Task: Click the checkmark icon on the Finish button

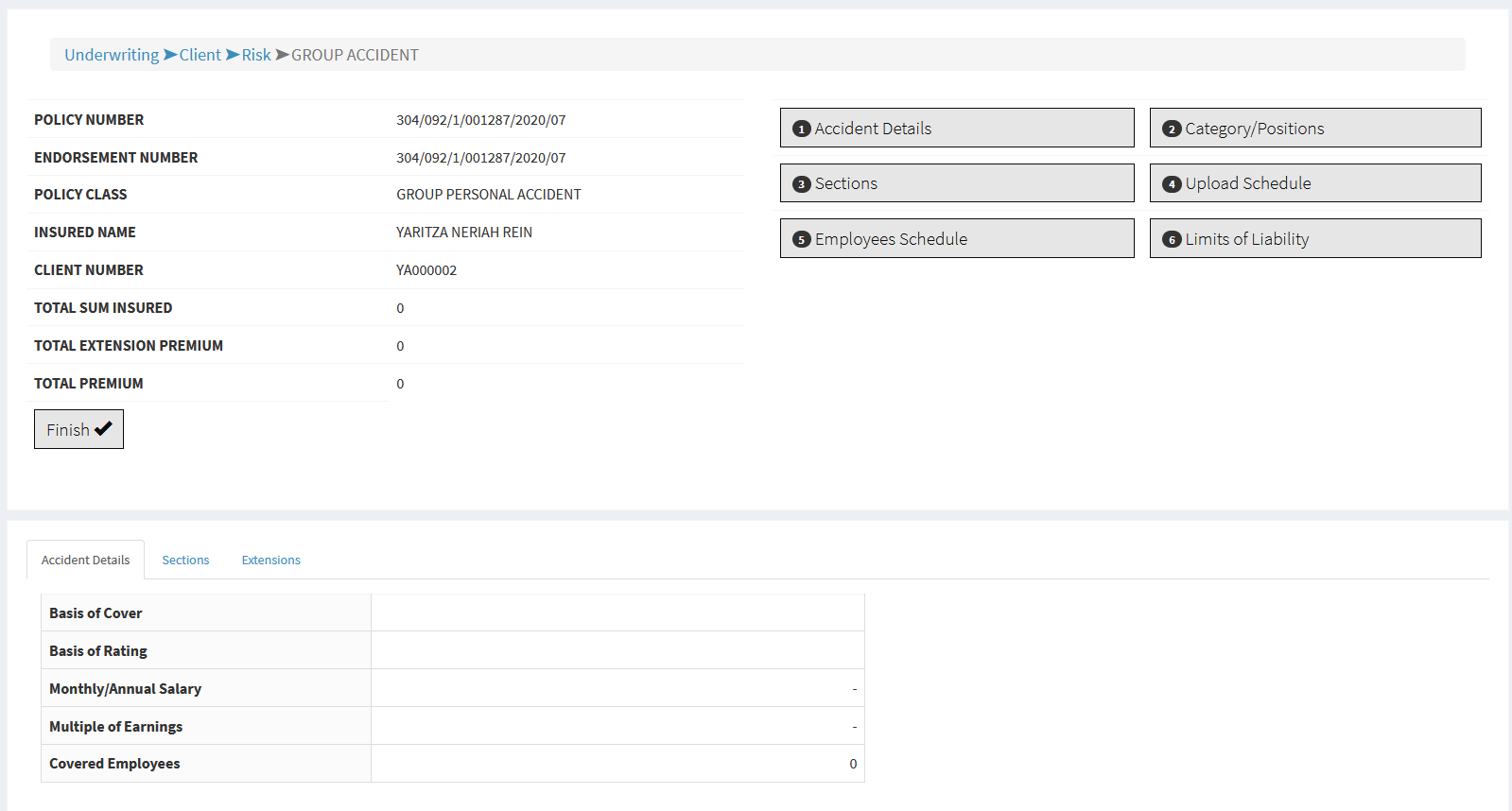Action: pyautogui.click(x=103, y=429)
